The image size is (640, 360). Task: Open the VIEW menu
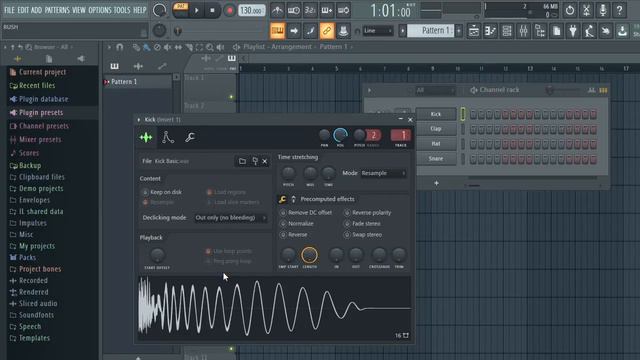[x=79, y=10]
